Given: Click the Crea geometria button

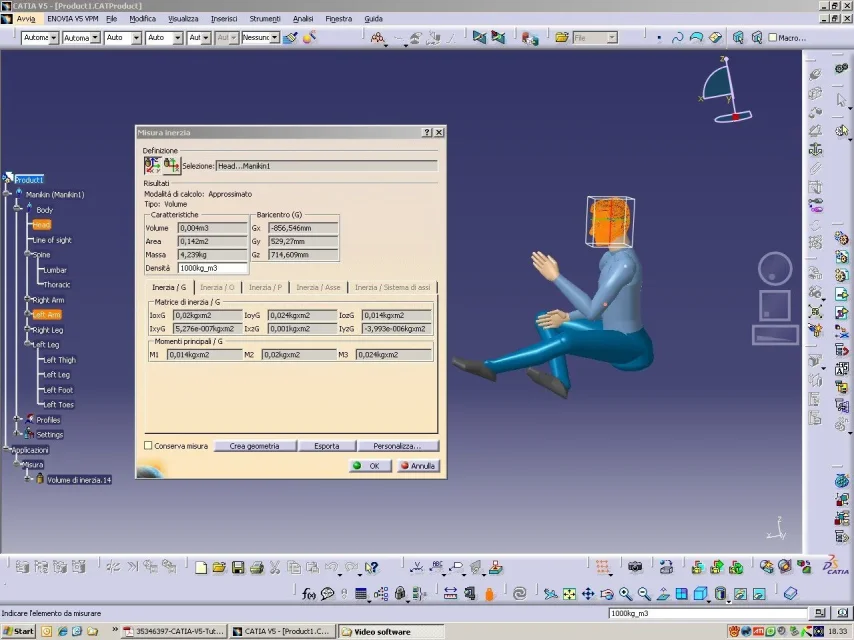Looking at the screenshot, I should click(254, 446).
